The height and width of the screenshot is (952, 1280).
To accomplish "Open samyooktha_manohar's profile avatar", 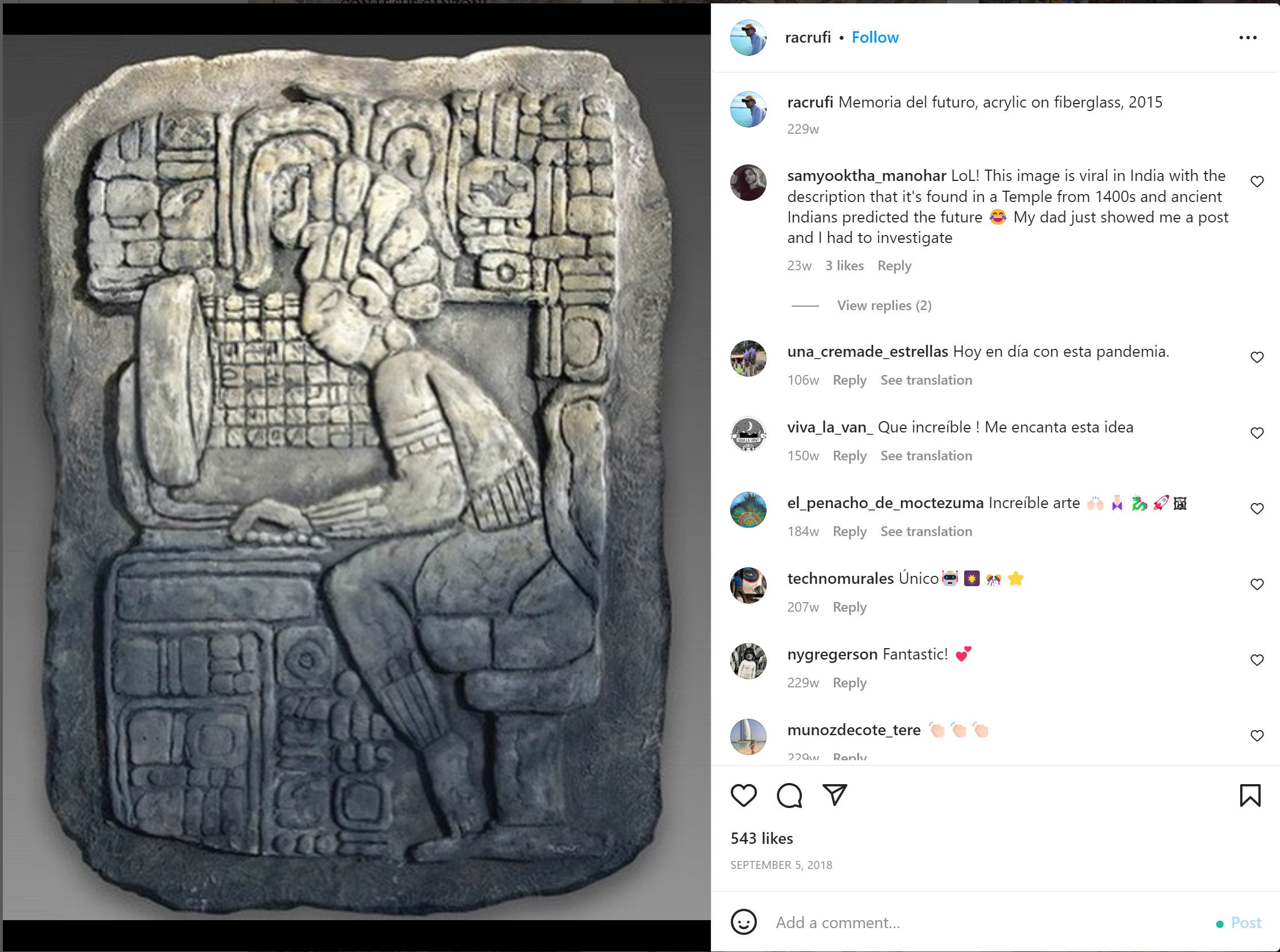I will 748,183.
